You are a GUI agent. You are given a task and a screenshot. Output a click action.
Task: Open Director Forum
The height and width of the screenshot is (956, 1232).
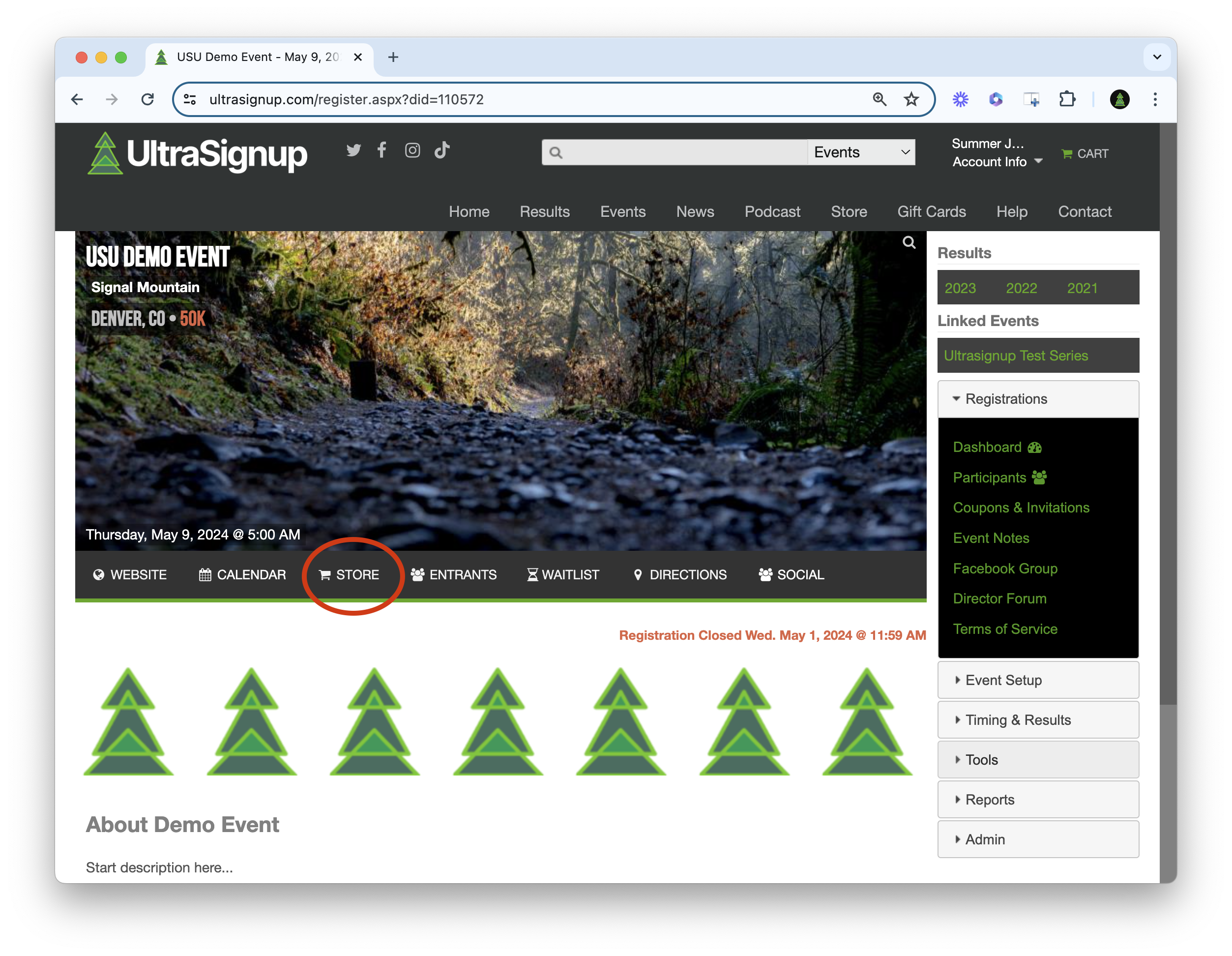tap(999, 598)
